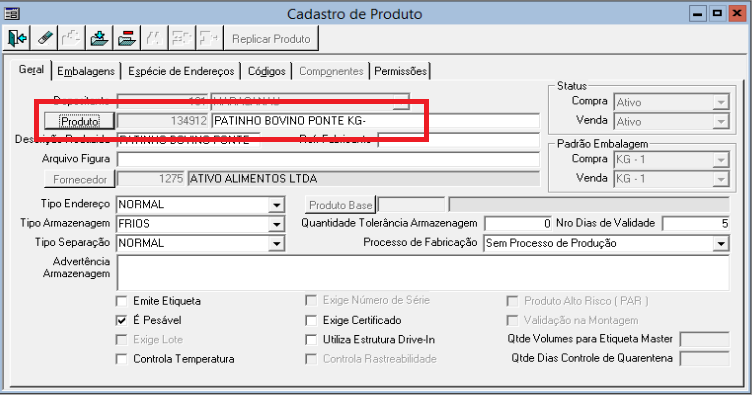Click the product code field showing 134912
The image size is (752, 395).
coord(163,121)
